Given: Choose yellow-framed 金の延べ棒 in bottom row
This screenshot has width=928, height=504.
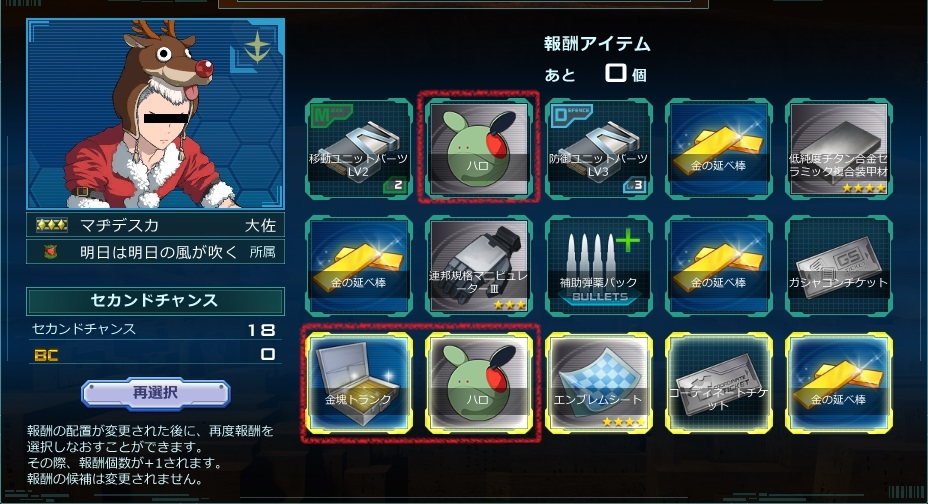Looking at the screenshot, I should (839, 383).
